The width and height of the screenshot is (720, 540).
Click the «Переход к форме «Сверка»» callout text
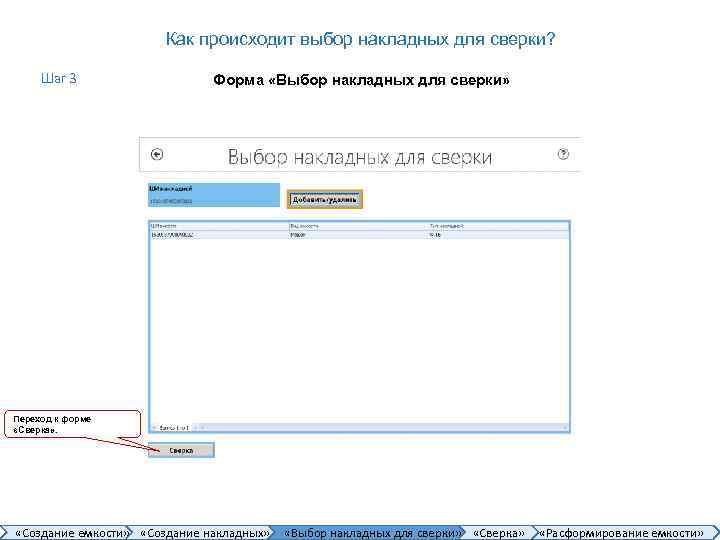pyautogui.click(x=52, y=424)
